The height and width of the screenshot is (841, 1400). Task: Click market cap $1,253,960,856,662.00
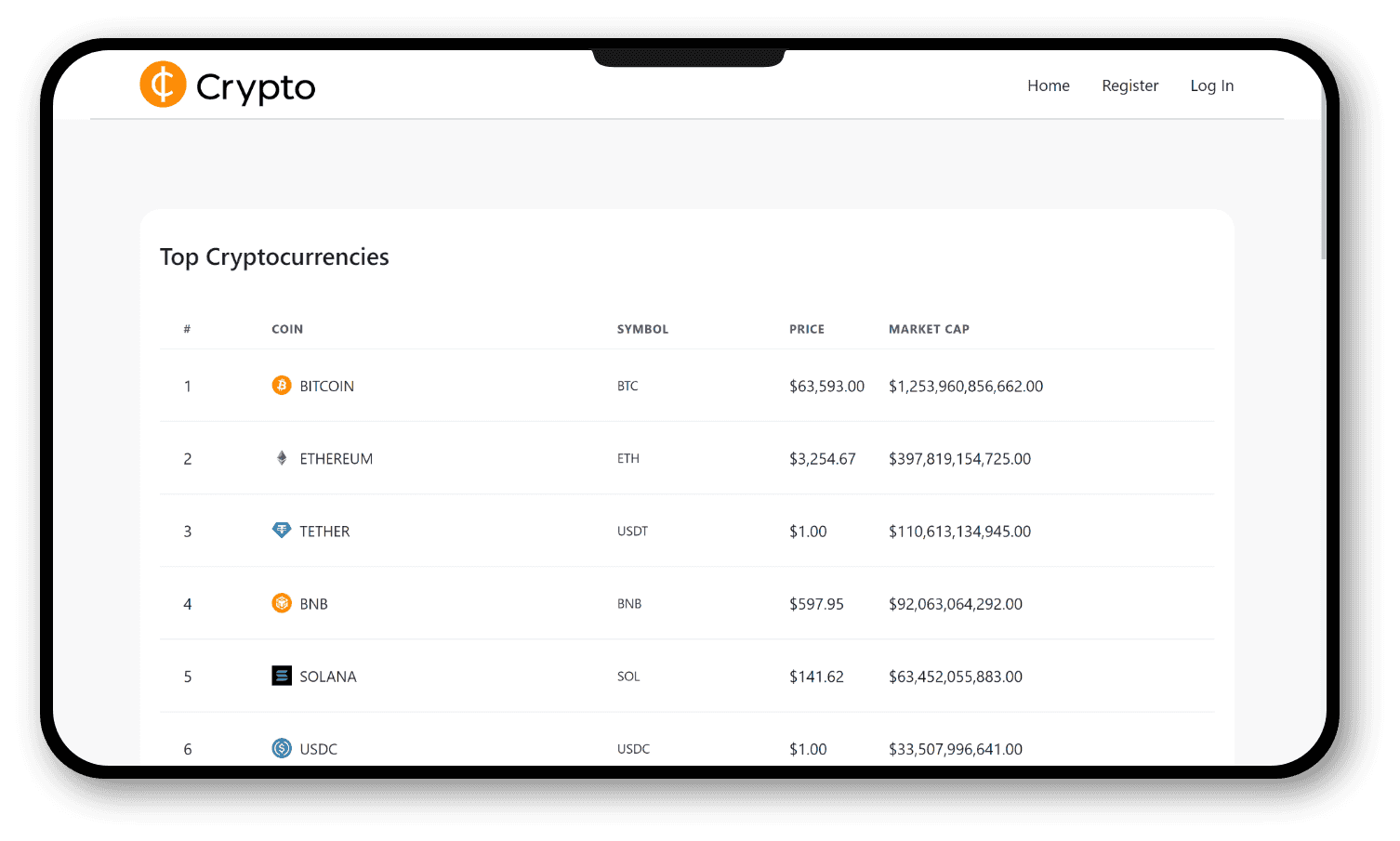tap(966, 386)
